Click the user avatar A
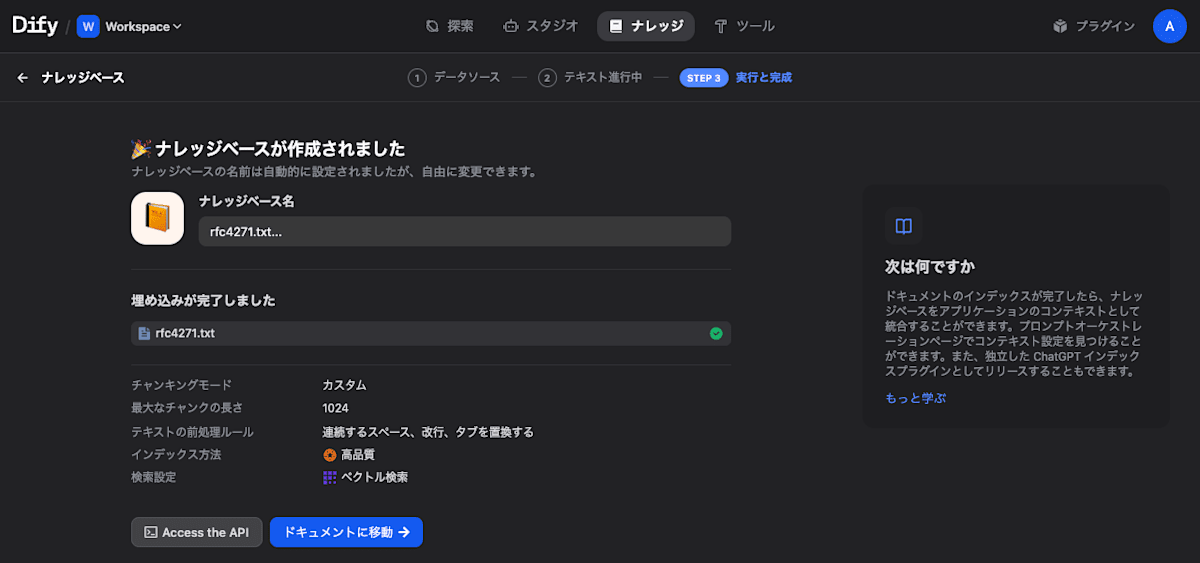The image size is (1200, 563). click(x=1170, y=26)
